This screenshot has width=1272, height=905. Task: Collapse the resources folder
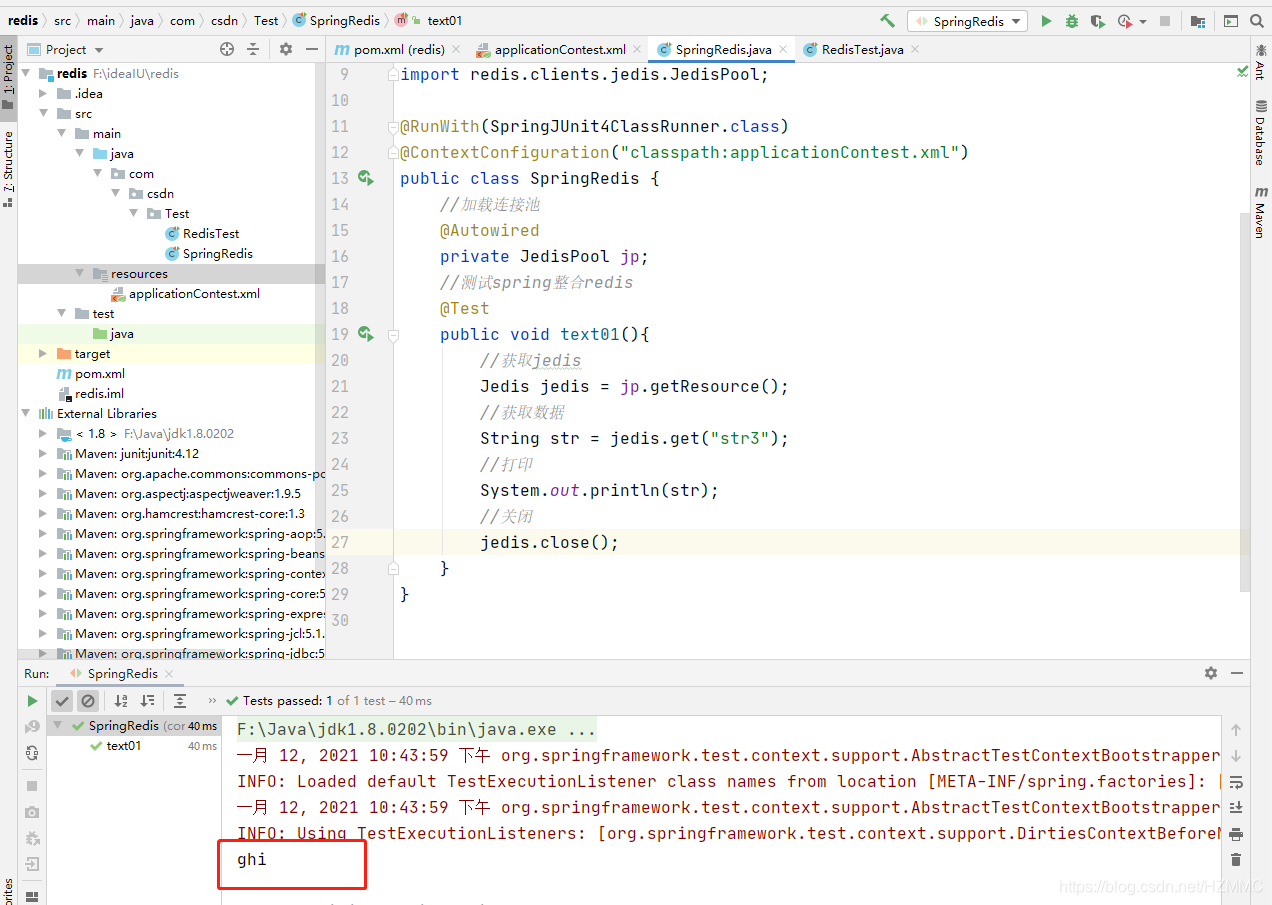[80, 273]
